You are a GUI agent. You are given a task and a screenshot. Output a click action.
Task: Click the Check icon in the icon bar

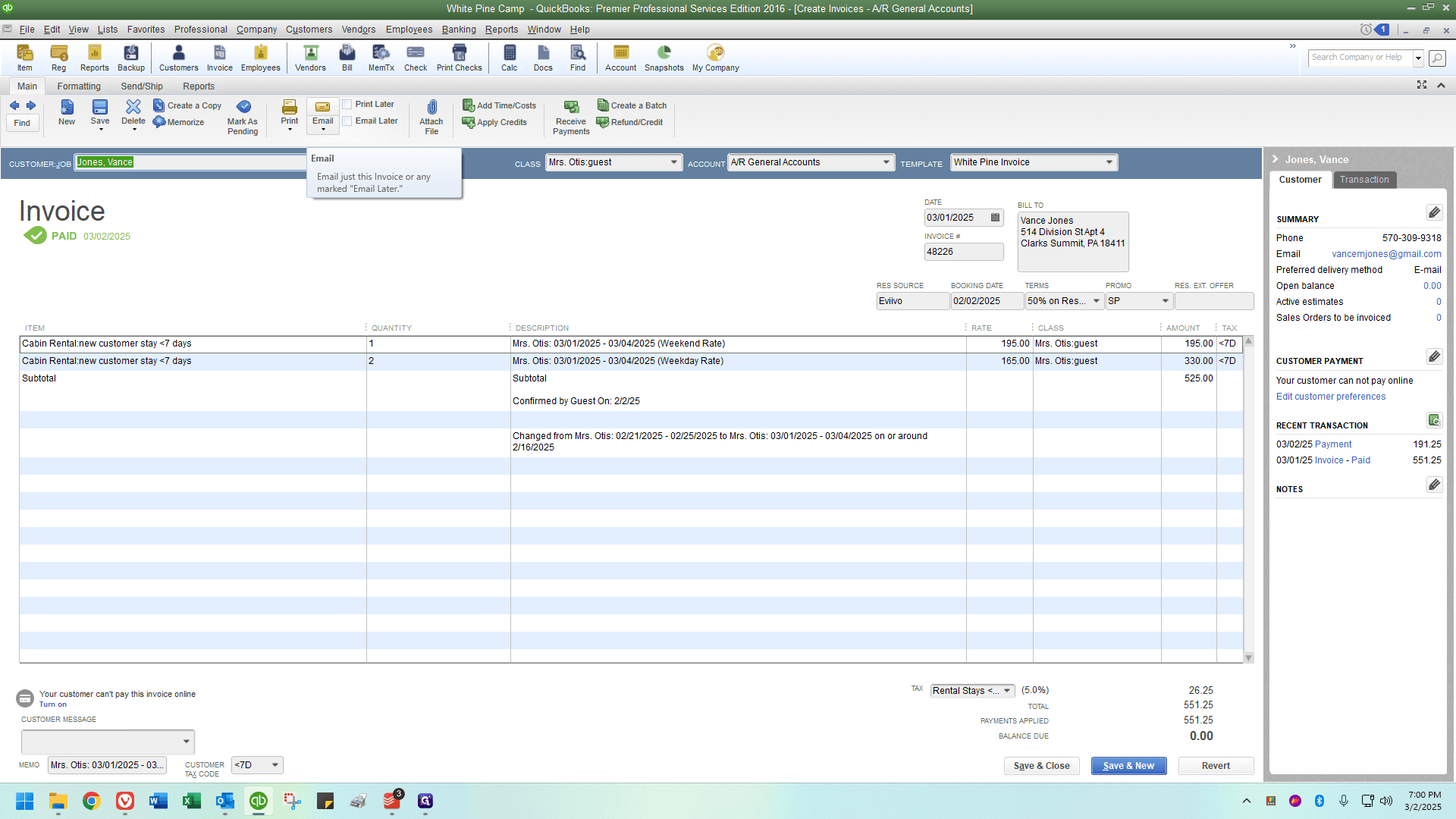click(x=416, y=58)
